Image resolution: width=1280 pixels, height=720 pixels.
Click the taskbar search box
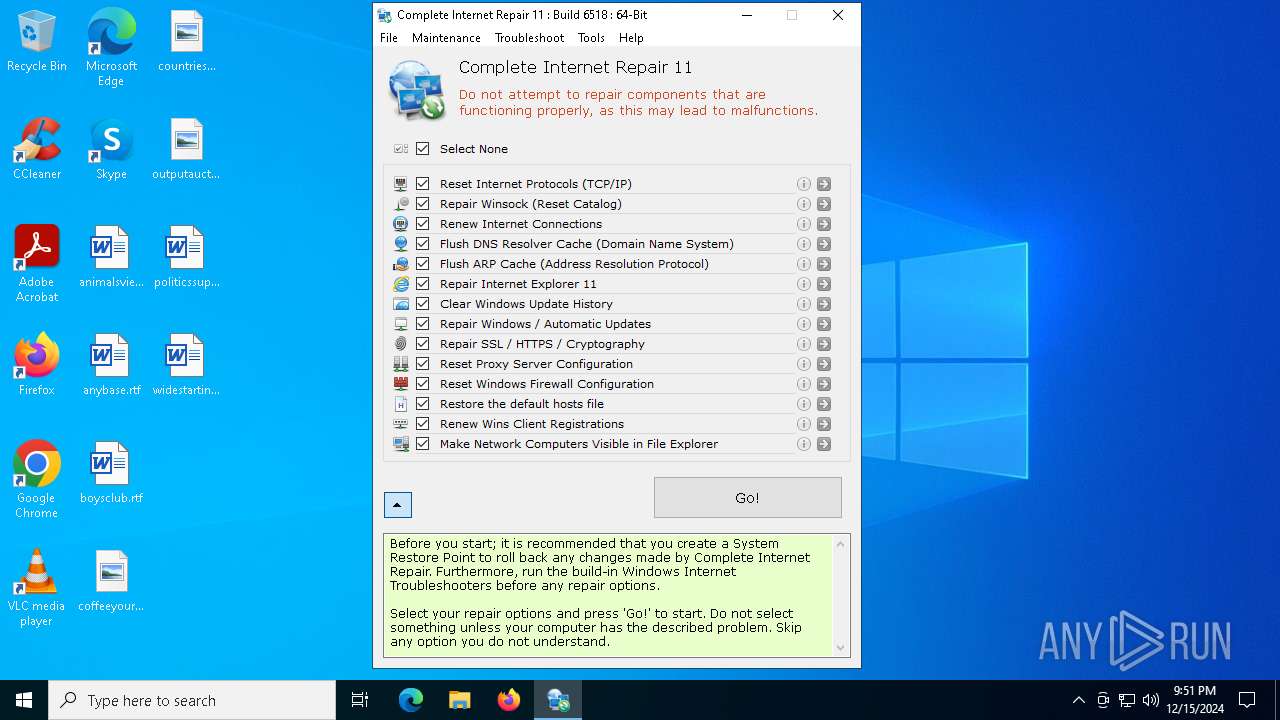coord(192,700)
